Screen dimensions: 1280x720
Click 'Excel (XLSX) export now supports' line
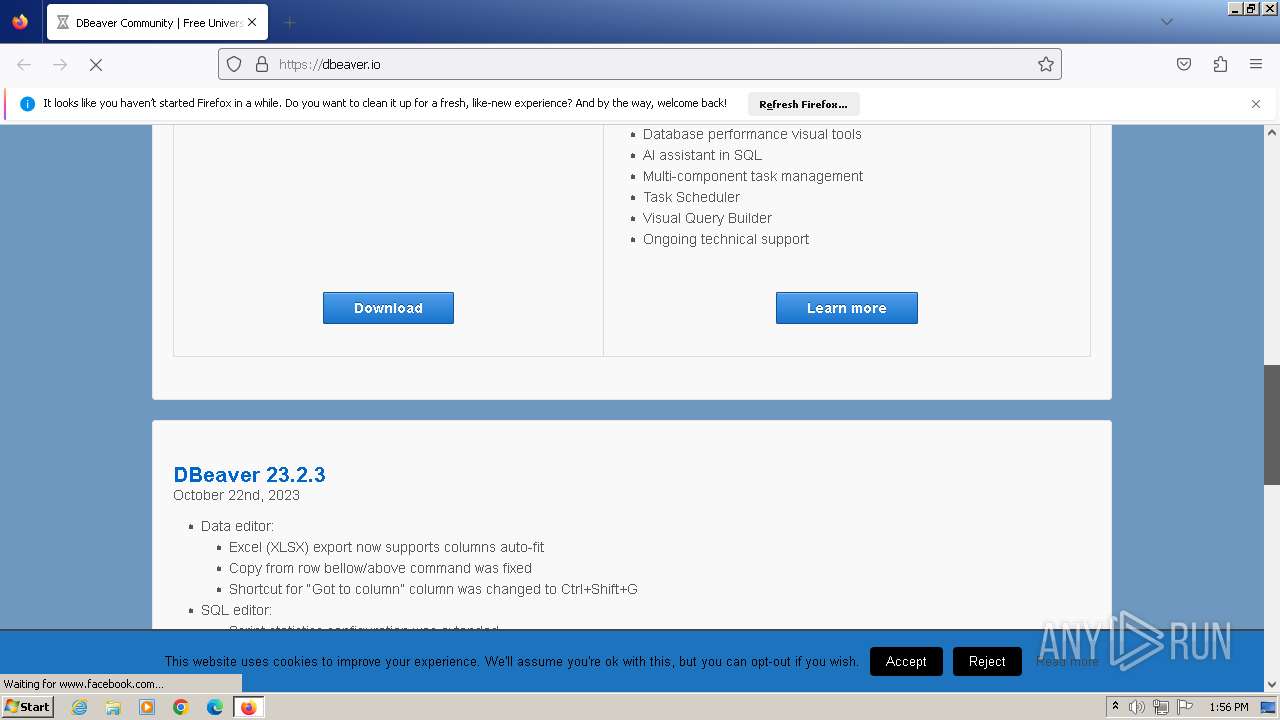(386, 547)
